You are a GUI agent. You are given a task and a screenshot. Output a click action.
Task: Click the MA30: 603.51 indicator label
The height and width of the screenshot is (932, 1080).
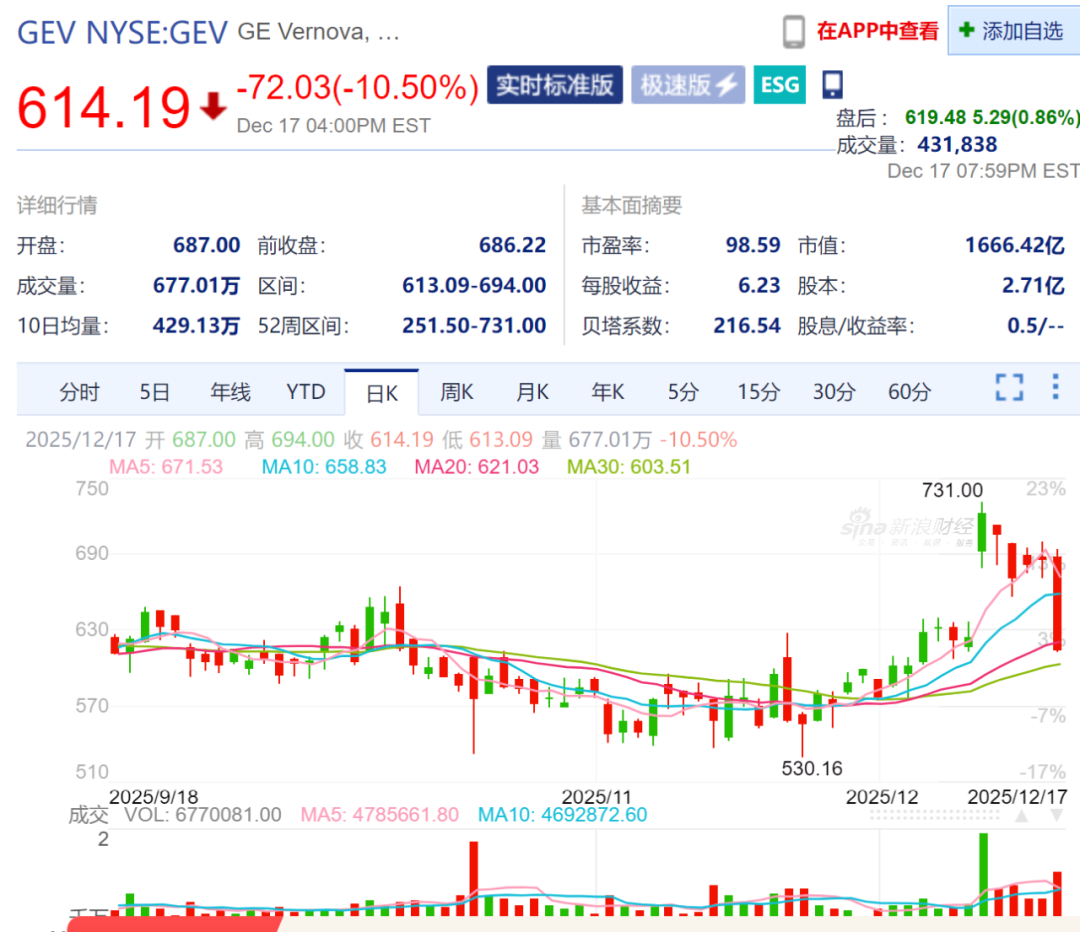click(x=629, y=467)
